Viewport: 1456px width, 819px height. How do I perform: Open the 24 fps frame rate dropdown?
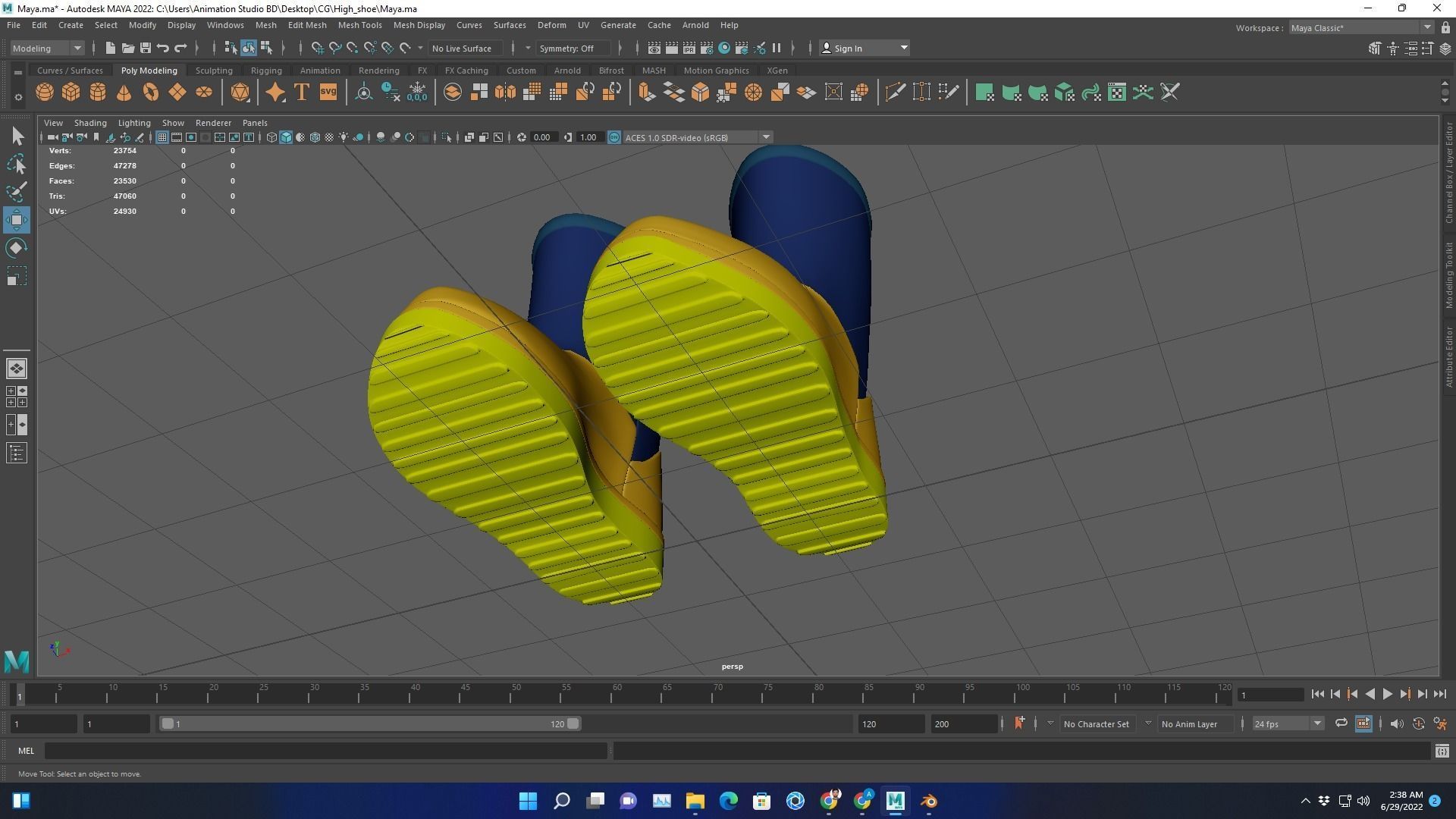click(1288, 723)
